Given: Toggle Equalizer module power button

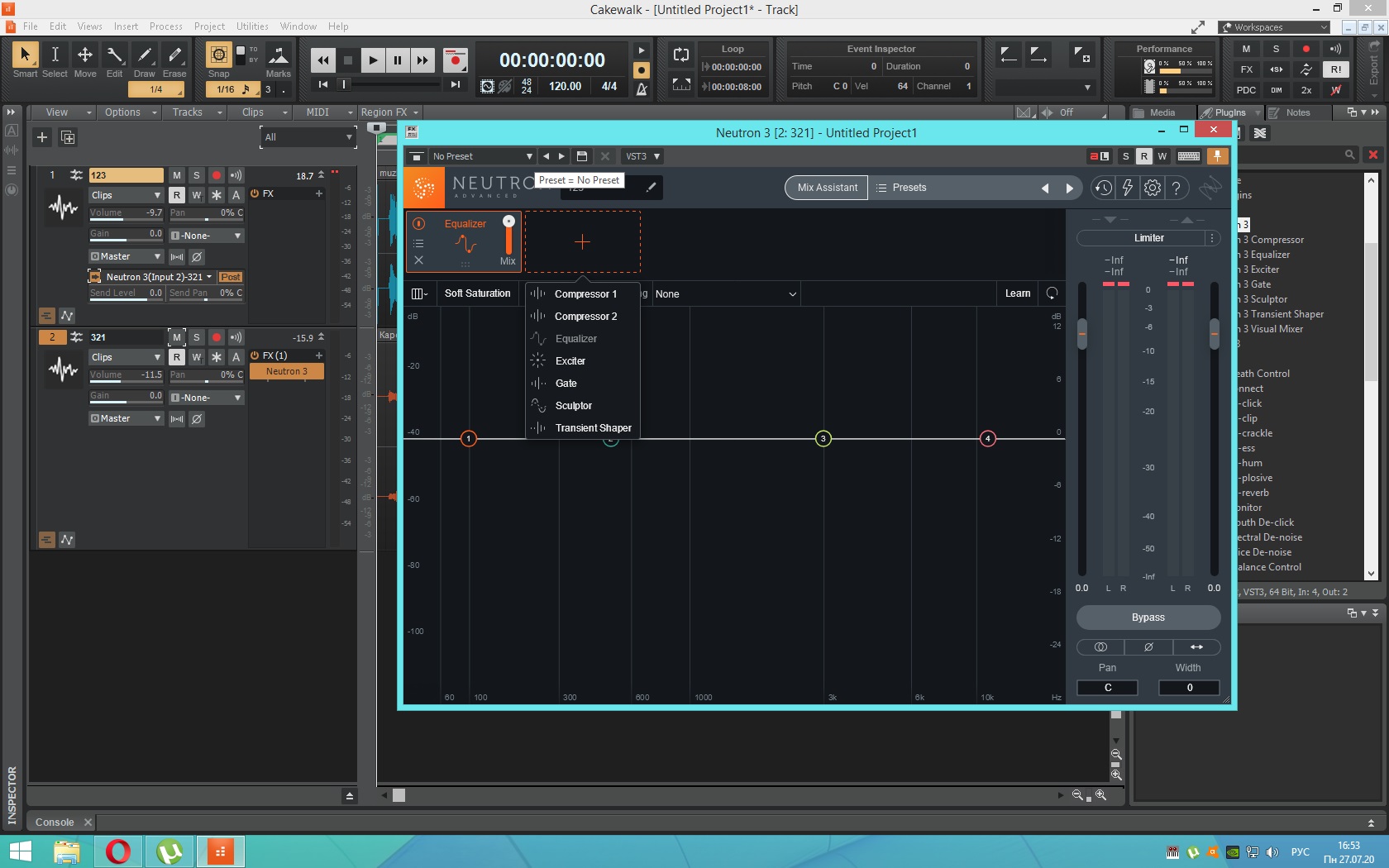Looking at the screenshot, I should click(x=419, y=223).
